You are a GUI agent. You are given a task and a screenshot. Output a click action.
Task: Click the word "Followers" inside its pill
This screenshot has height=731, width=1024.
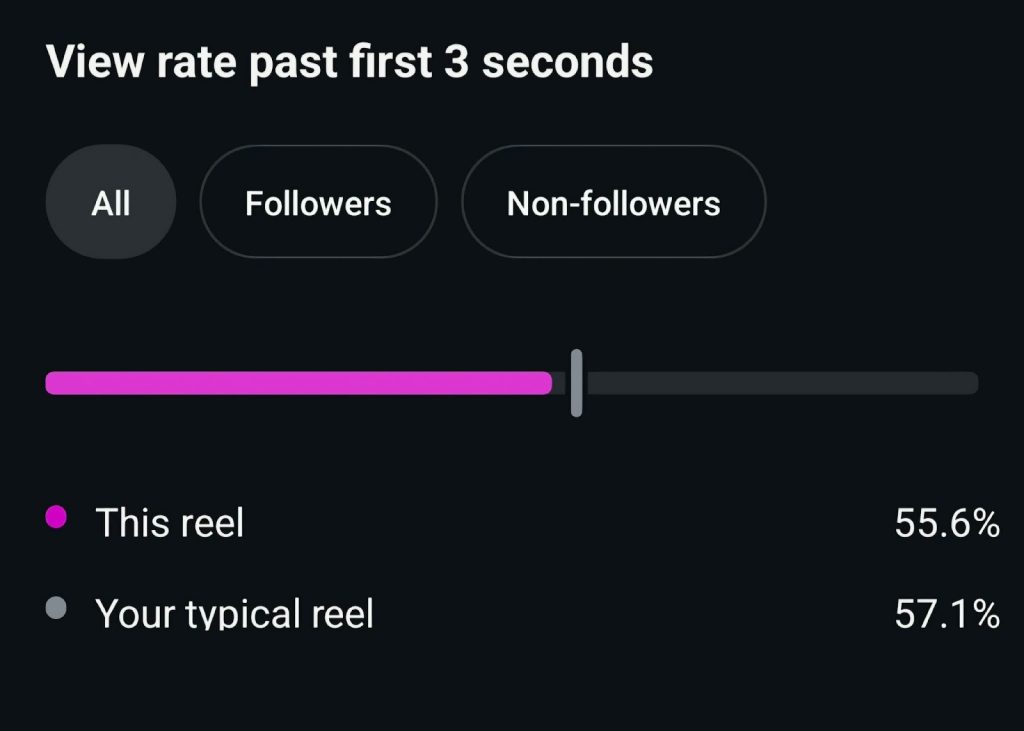(x=318, y=204)
